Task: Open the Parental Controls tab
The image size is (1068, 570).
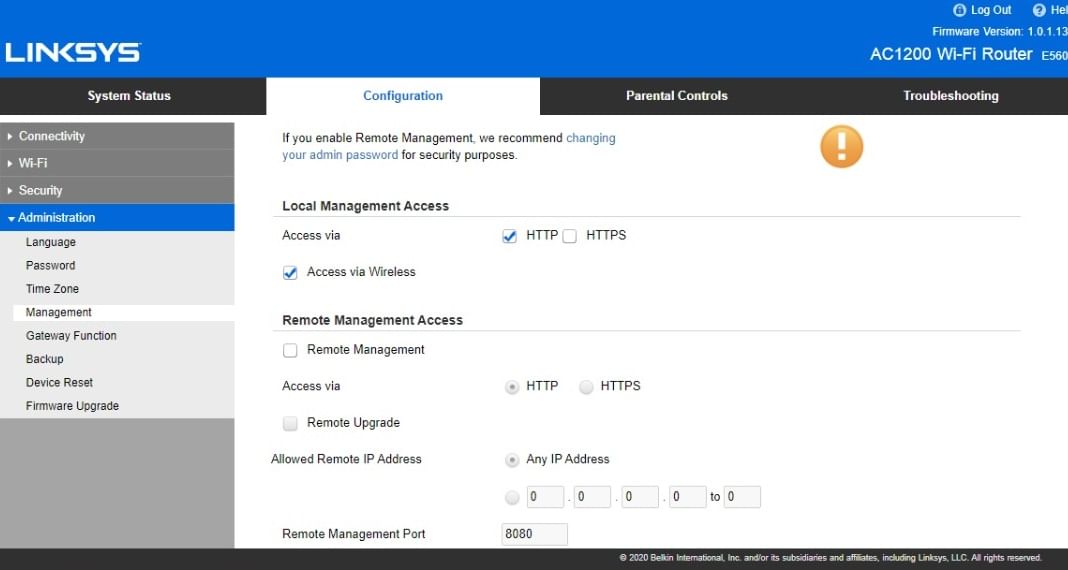Action: (676, 96)
